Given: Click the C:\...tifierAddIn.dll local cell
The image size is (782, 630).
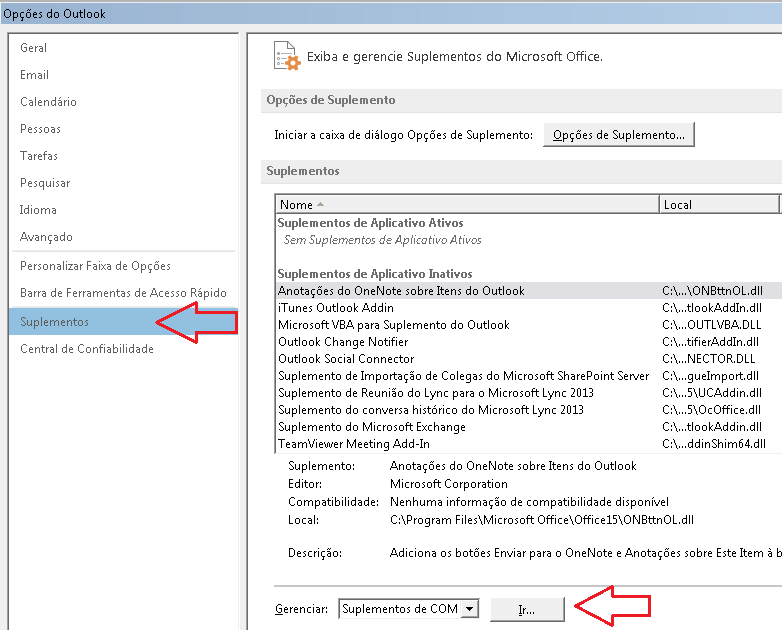Looking at the screenshot, I should click(x=711, y=342).
